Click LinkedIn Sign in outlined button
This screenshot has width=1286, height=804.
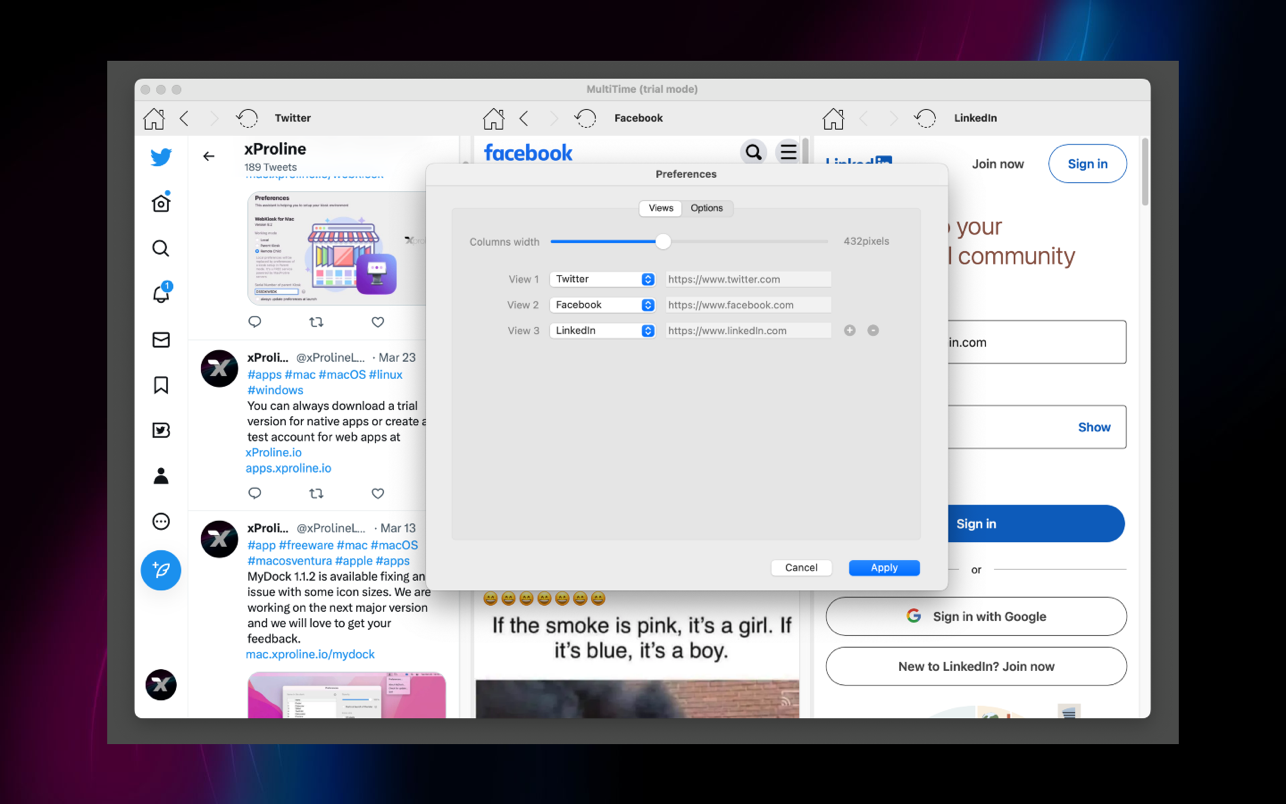point(1087,164)
